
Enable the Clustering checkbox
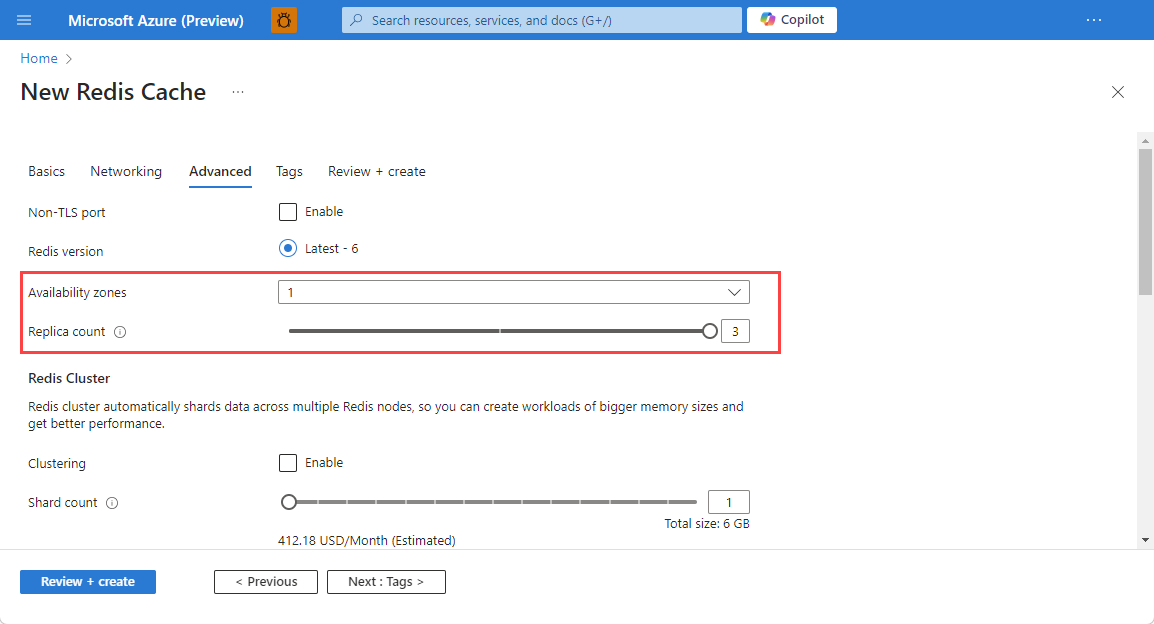coord(288,463)
